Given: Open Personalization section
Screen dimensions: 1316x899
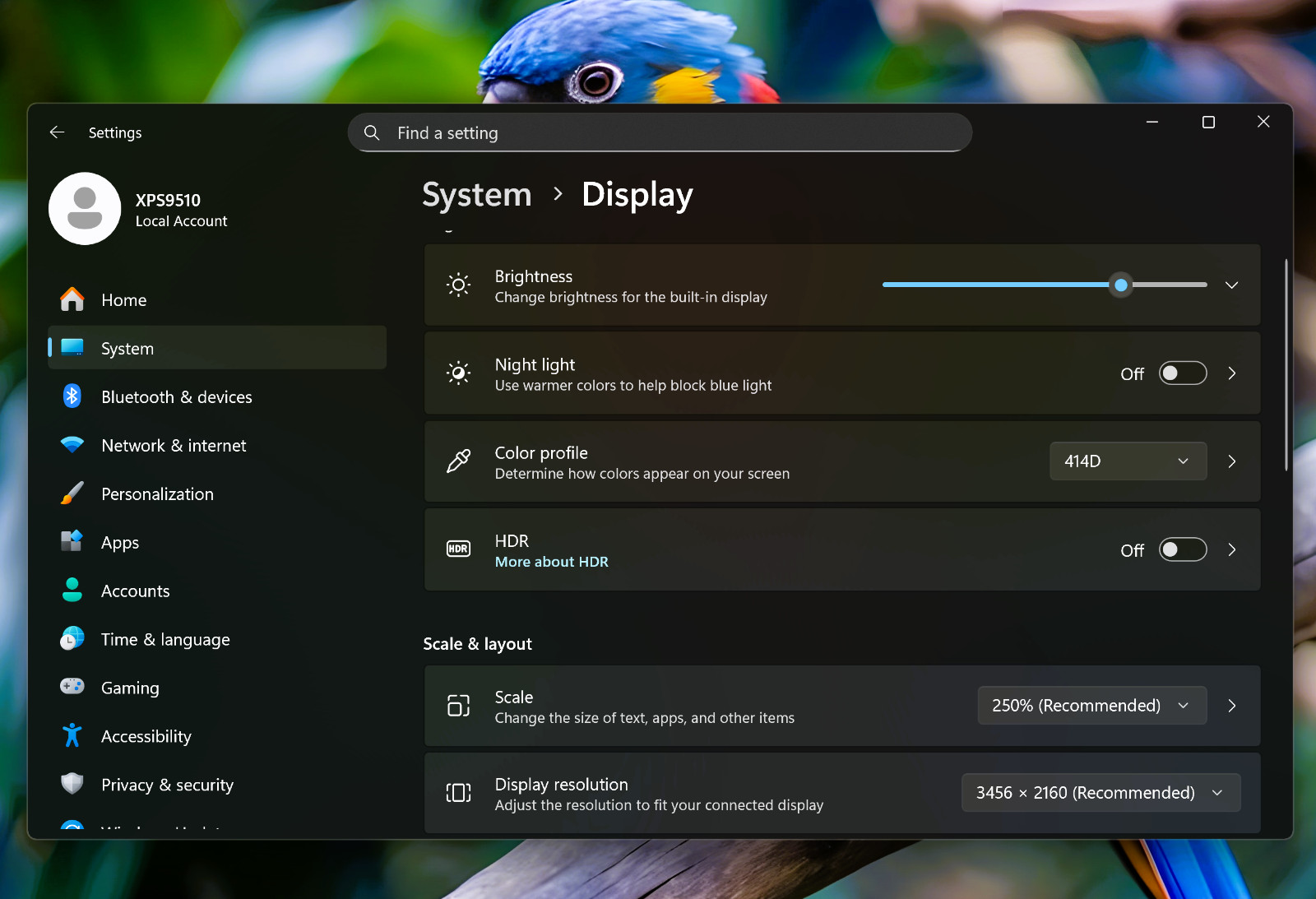Looking at the screenshot, I should coord(217,494).
